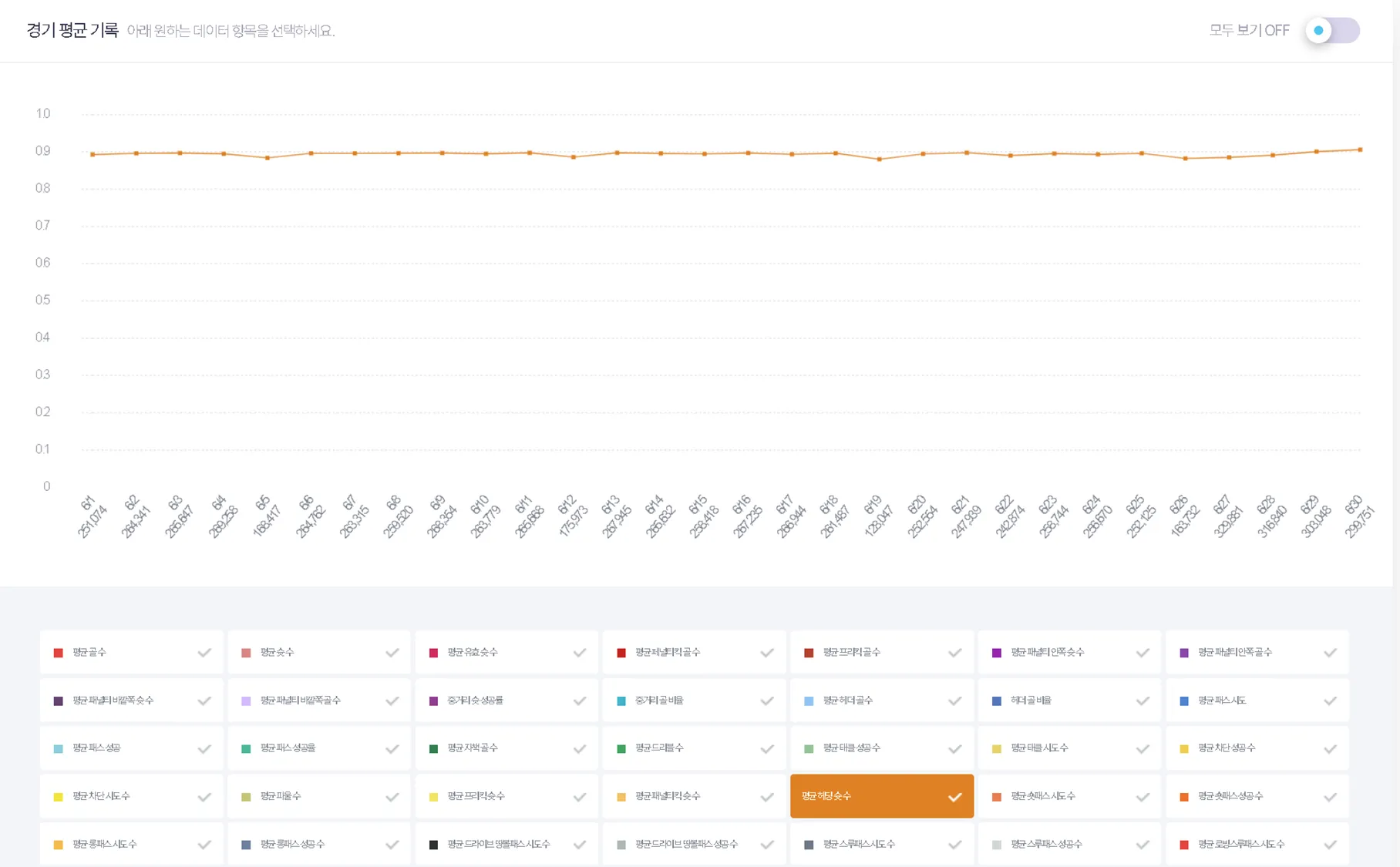Click the checkmark icon on 평균 골수
Viewport: 1400px width, 867px height.
tap(204, 653)
